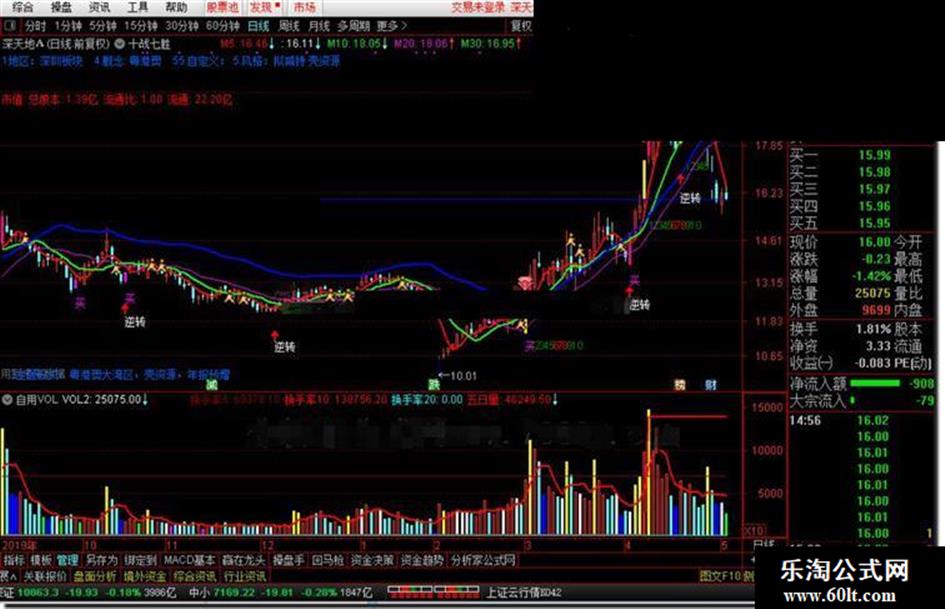Screen dimensions: 945x609
Task: Click the 深圳板块 region link
Action: (61, 61)
